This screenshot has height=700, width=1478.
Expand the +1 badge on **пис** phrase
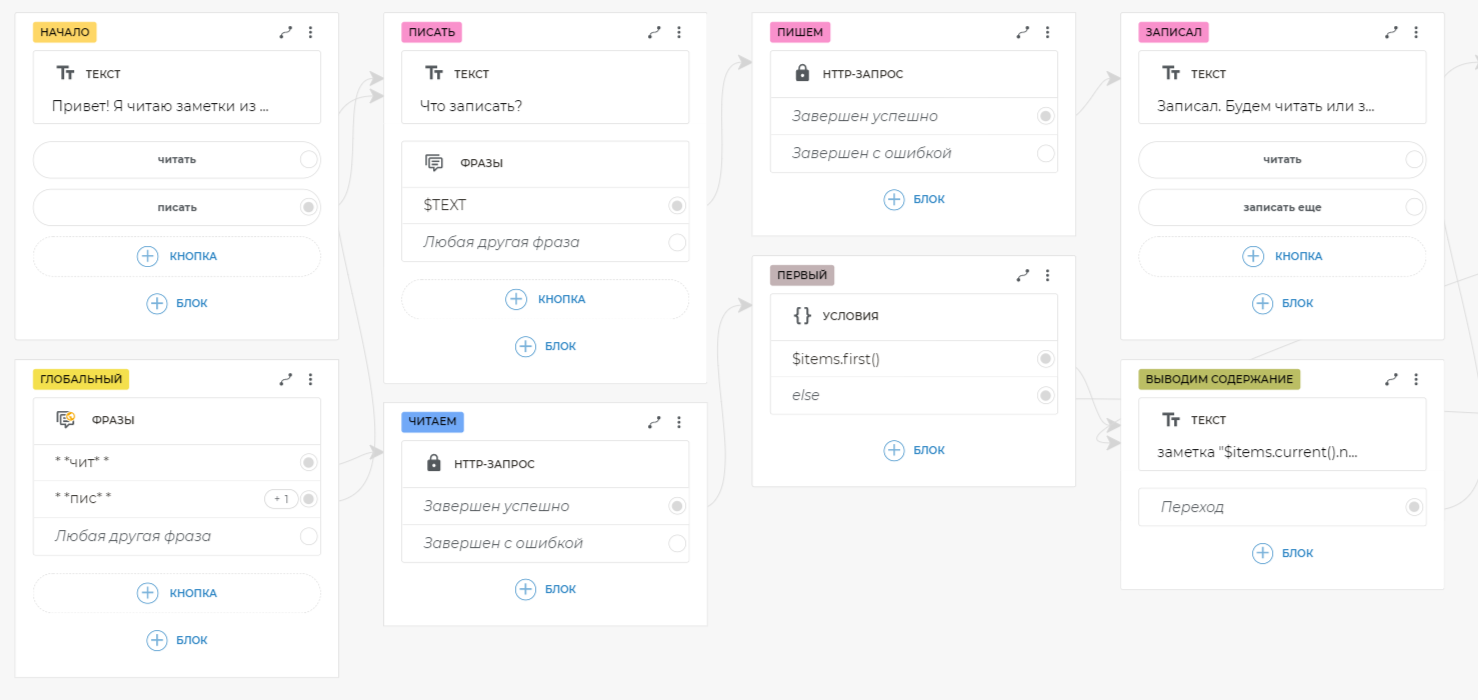(281, 499)
